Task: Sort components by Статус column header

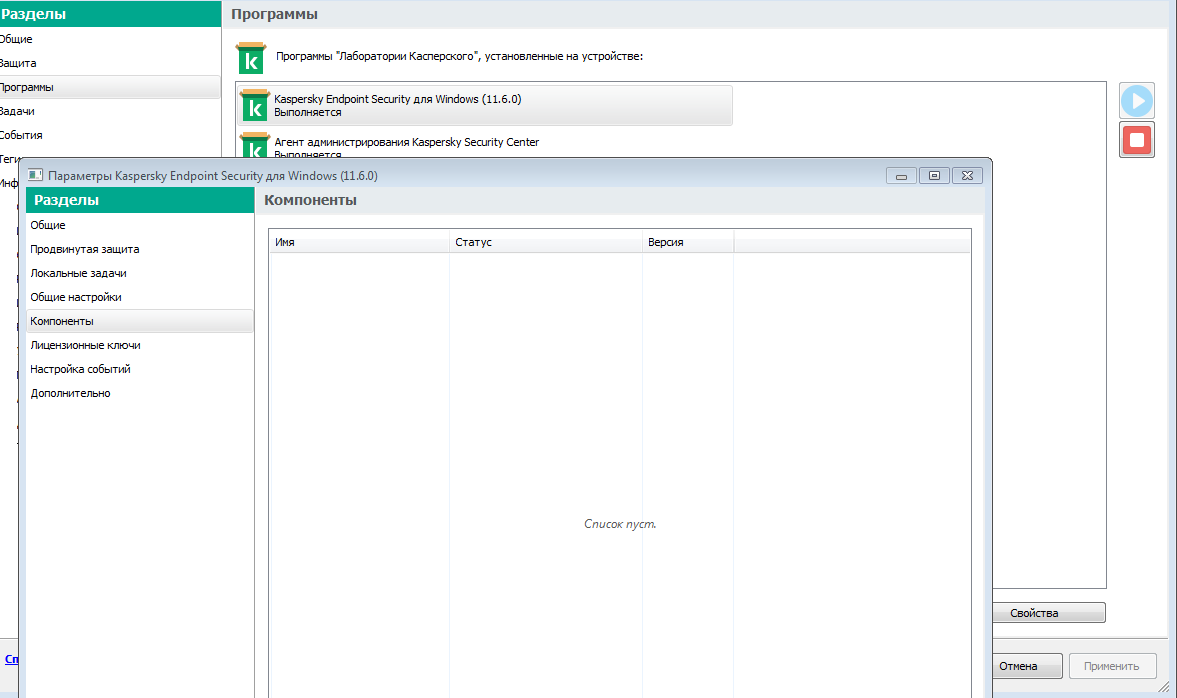Action: click(546, 242)
